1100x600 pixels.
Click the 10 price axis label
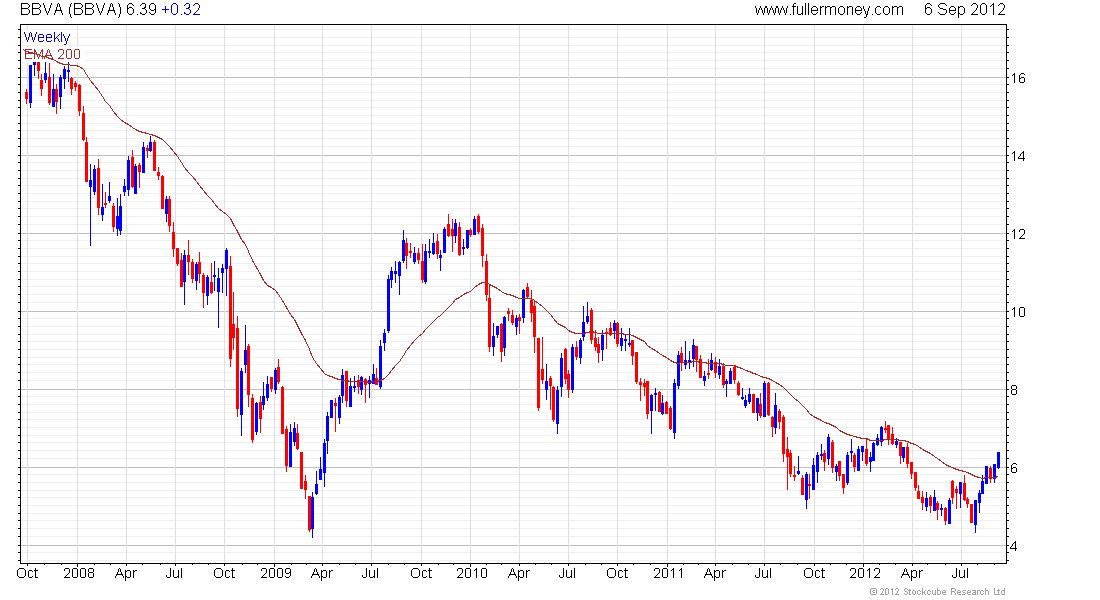[x=1018, y=312]
